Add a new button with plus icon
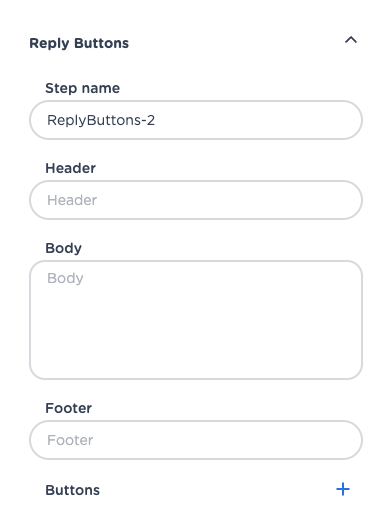Image resolution: width=391 pixels, height=528 pixels. pos(343,489)
